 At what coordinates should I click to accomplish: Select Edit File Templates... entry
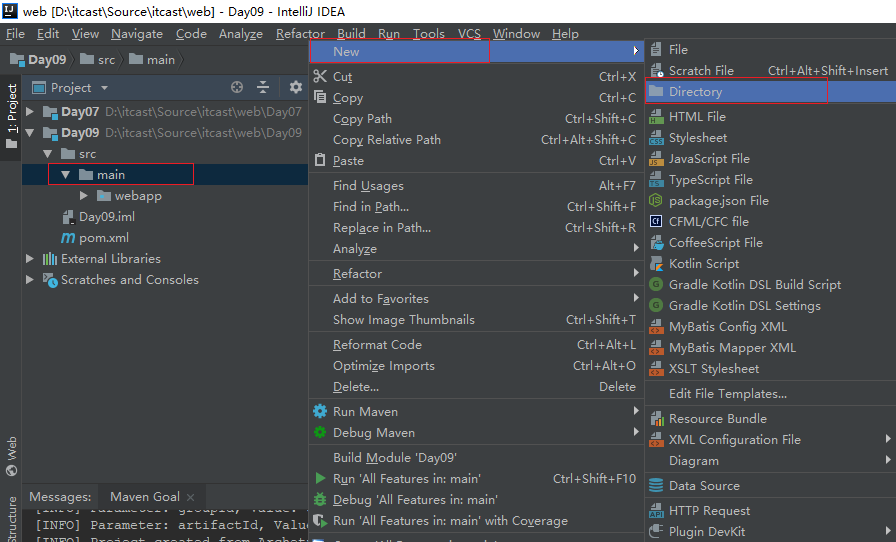pos(727,394)
